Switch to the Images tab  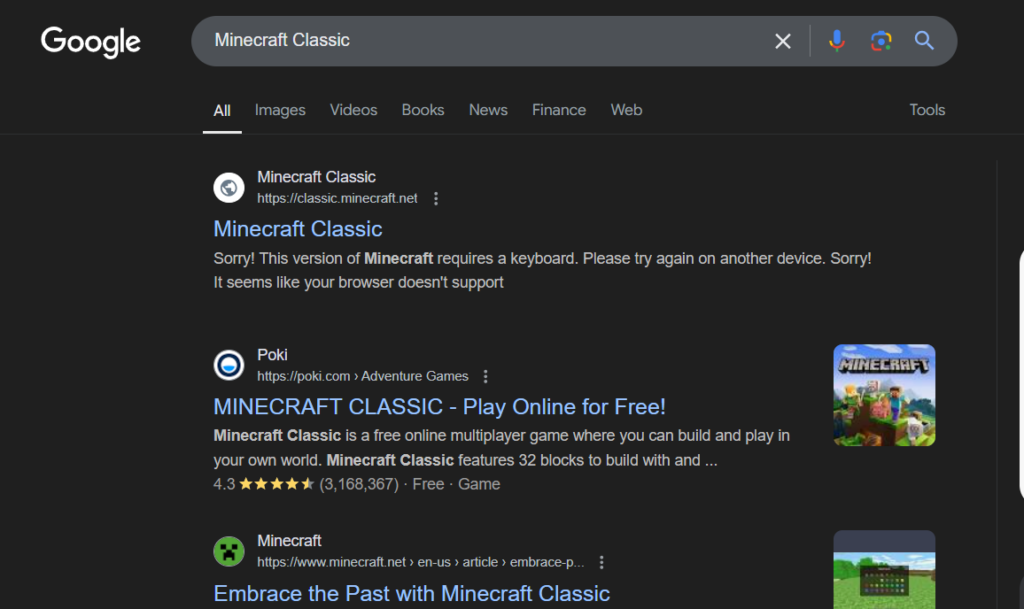[x=280, y=110]
